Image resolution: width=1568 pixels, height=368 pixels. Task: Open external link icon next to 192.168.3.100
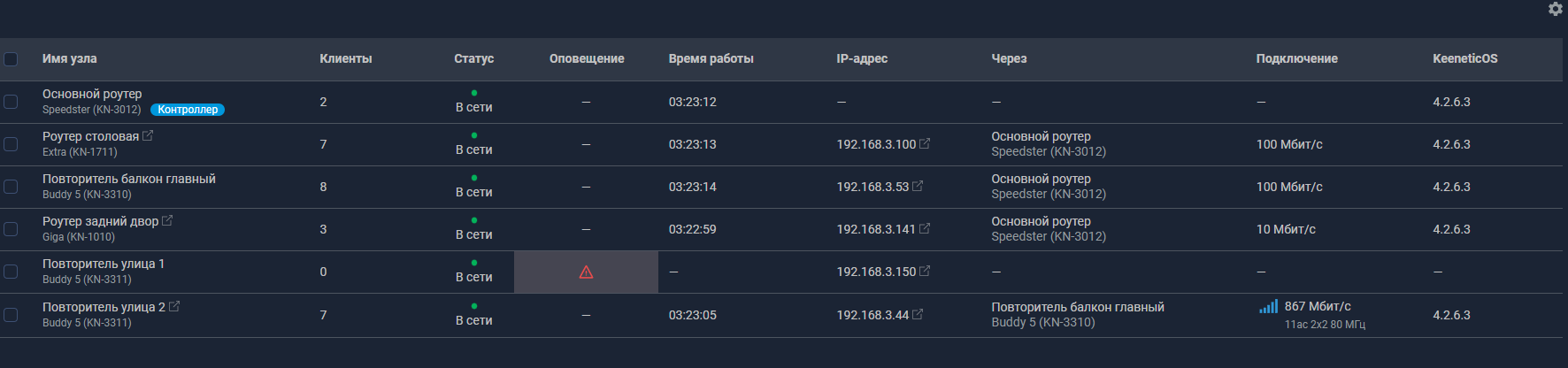(925, 143)
